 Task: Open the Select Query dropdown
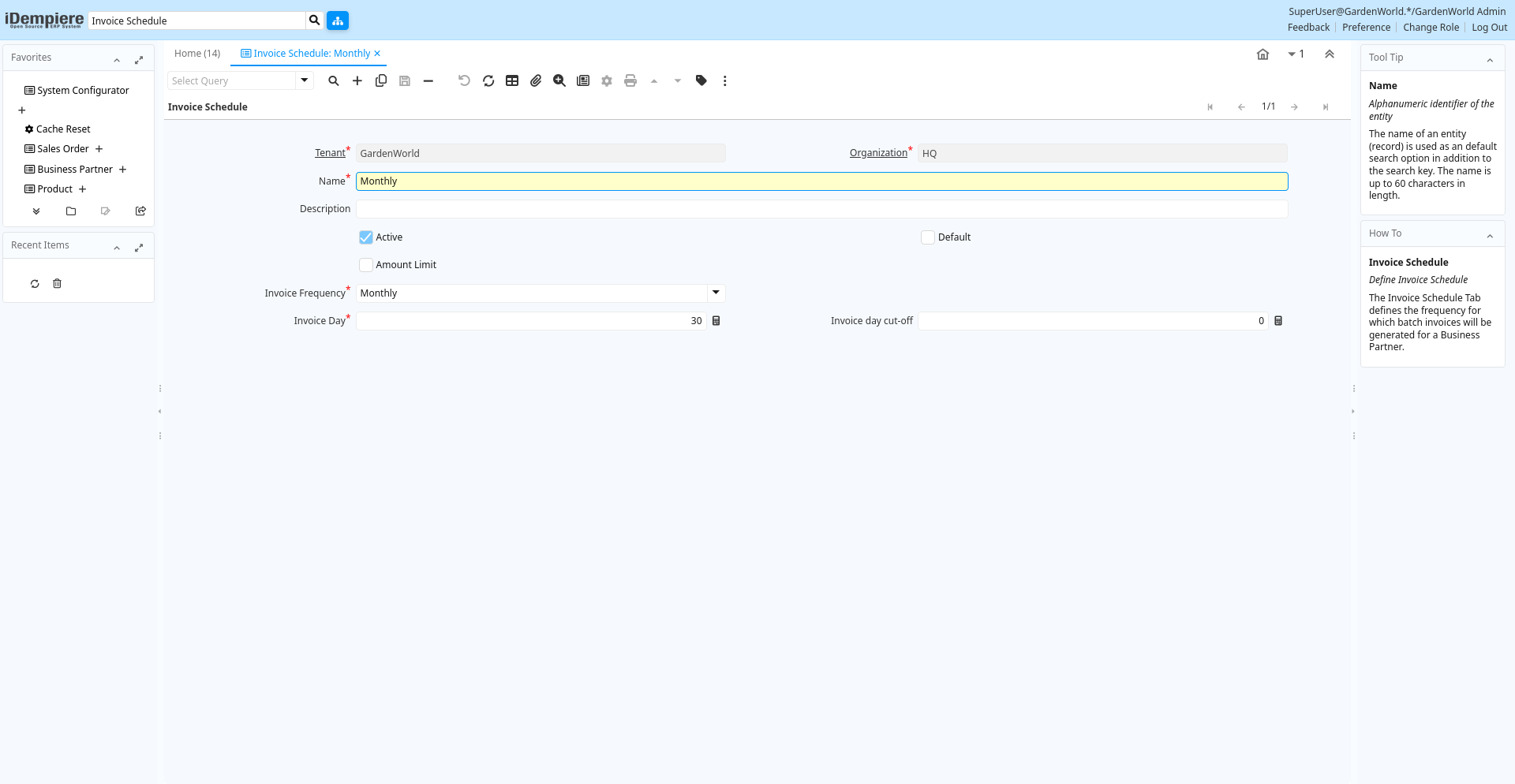point(305,80)
